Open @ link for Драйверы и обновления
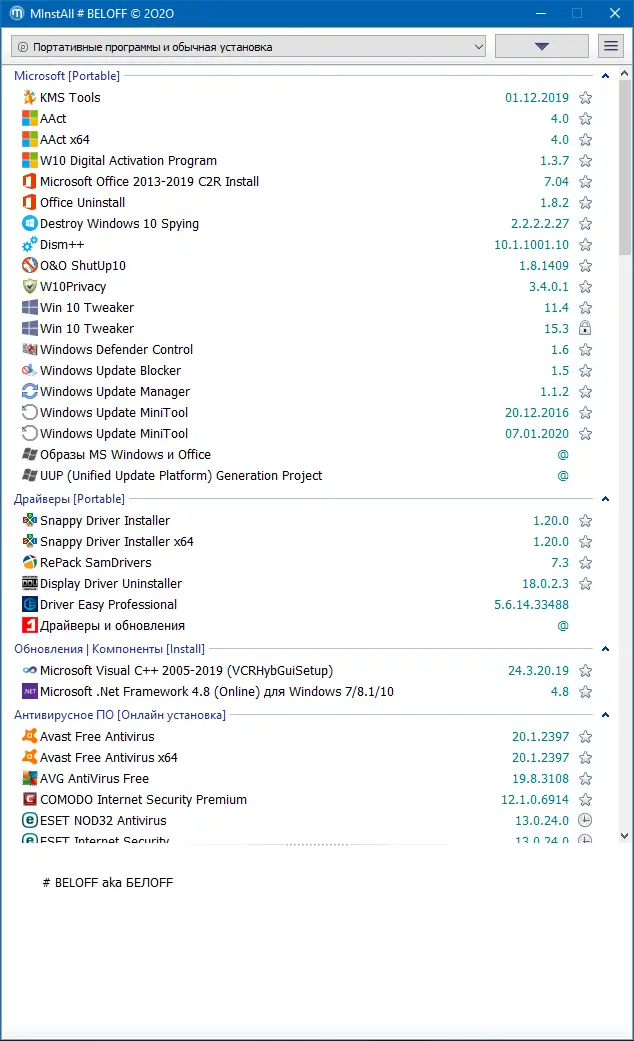 click(563, 625)
